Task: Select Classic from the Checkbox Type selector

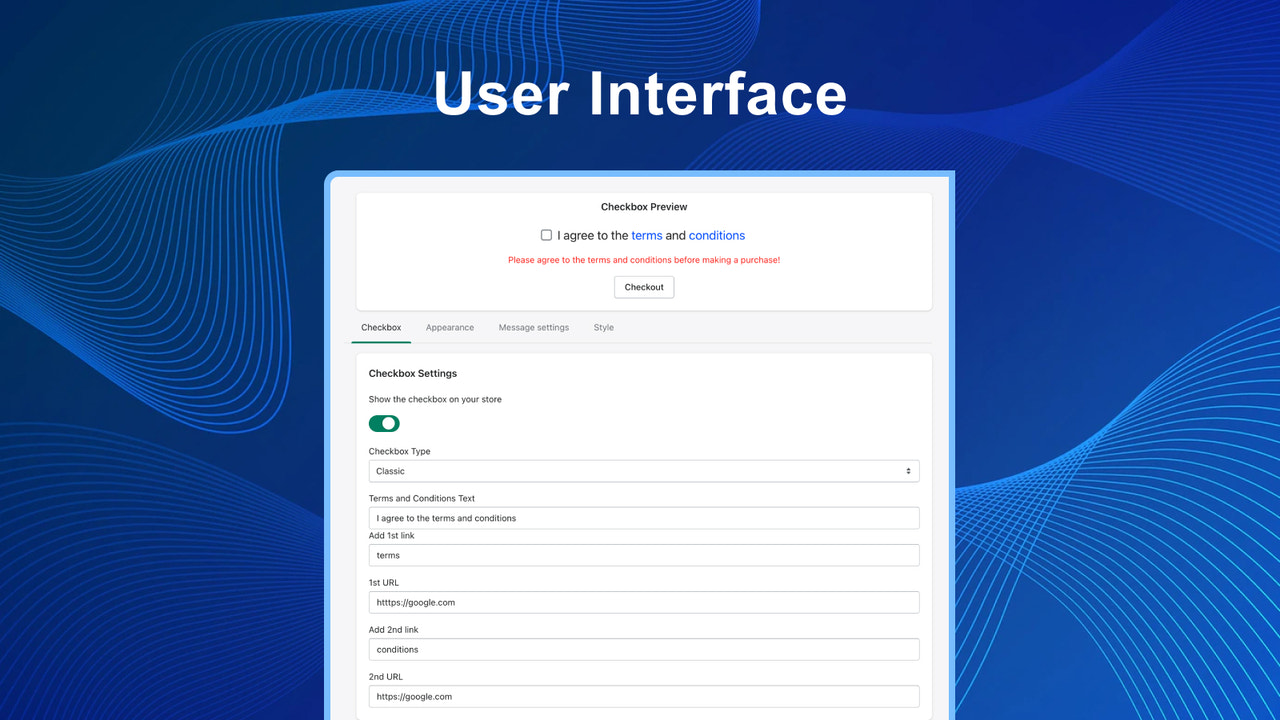Action: tap(643, 470)
